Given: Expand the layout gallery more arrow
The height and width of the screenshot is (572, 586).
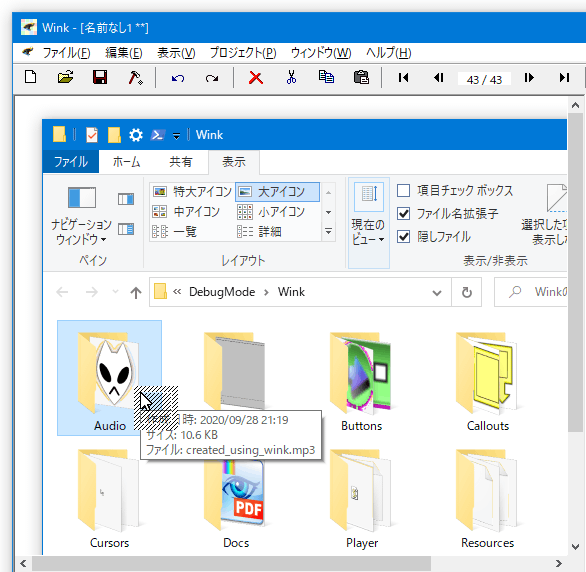Looking at the screenshot, I should coord(329,232).
